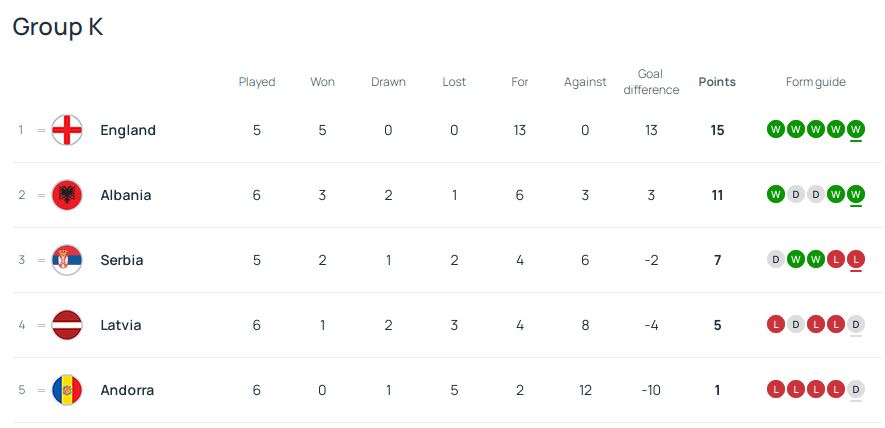This screenshot has width=885, height=428.
Task: Click the Andorra flag icon
Action: tap(67, 390)
